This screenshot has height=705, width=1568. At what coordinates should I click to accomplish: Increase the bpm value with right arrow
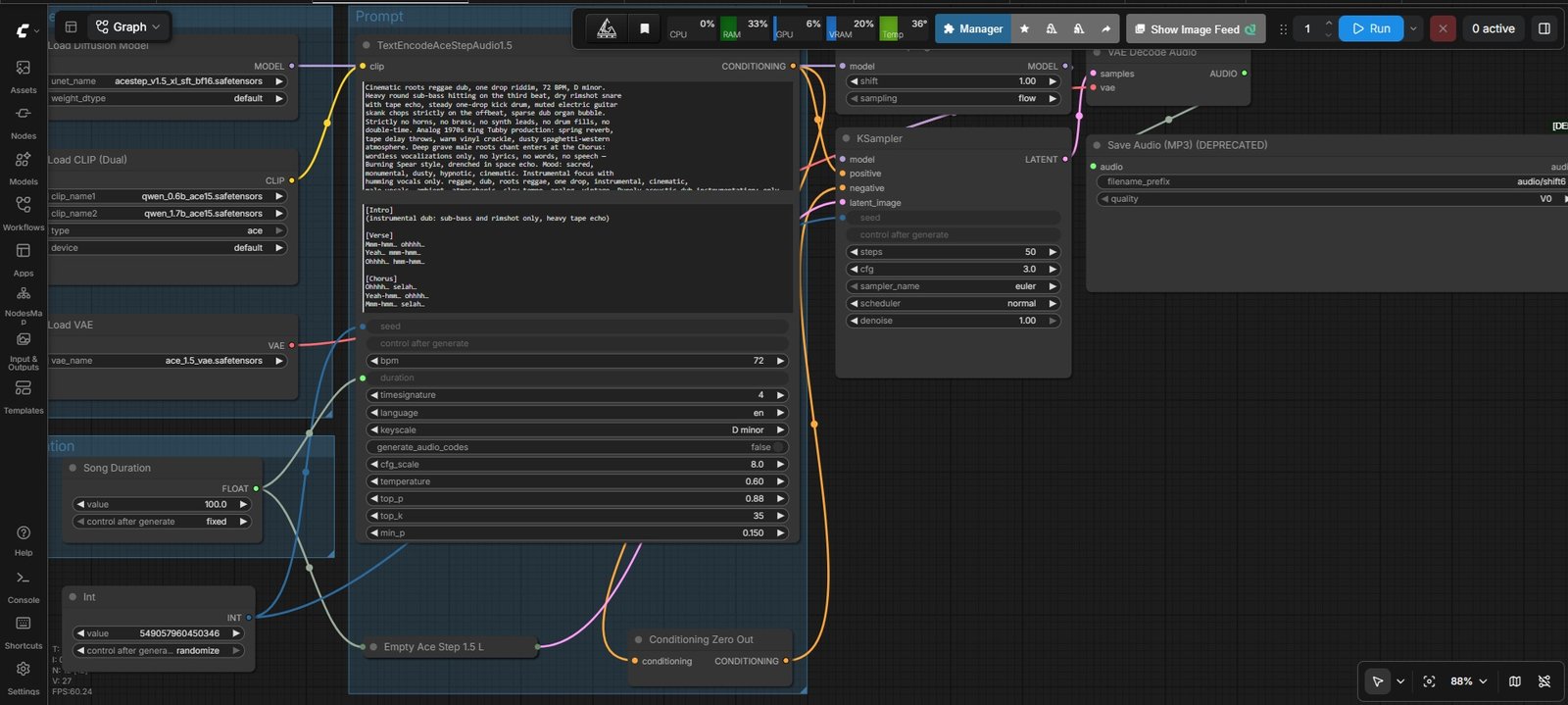tap(781, 361)
